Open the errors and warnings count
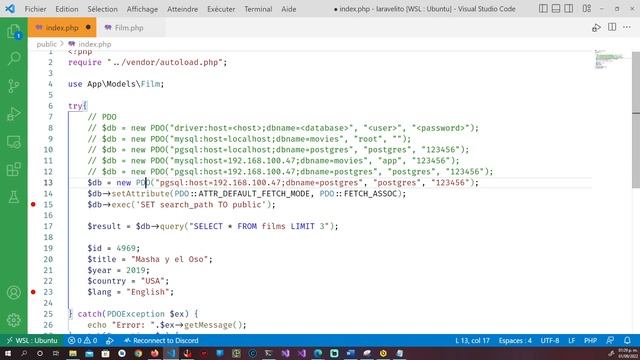Screen dimensions: 640x360 83,340
